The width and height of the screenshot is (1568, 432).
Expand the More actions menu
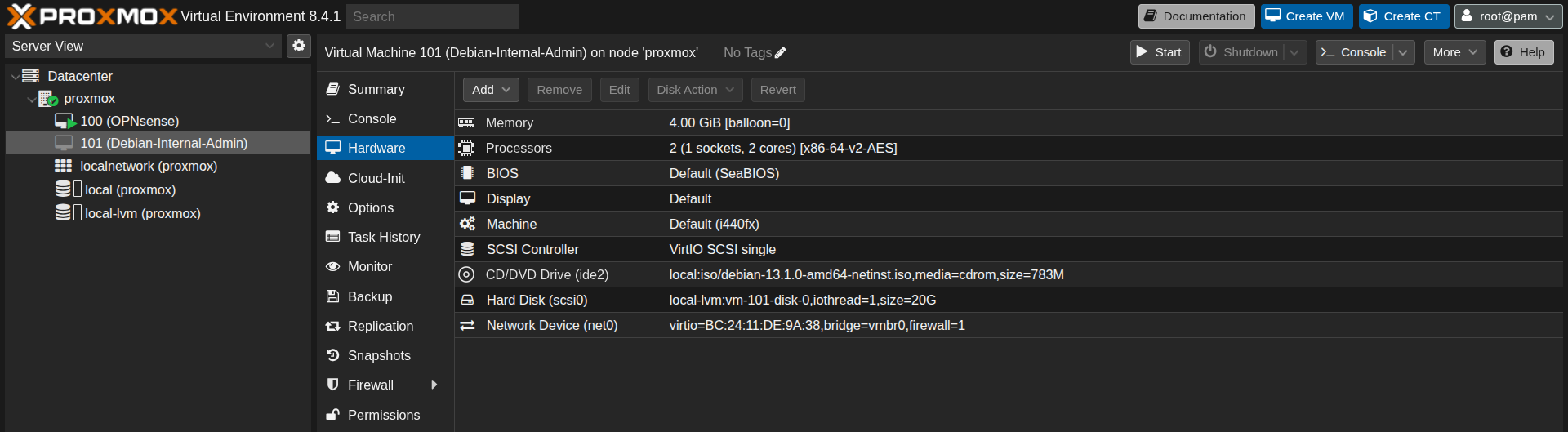1454,52
